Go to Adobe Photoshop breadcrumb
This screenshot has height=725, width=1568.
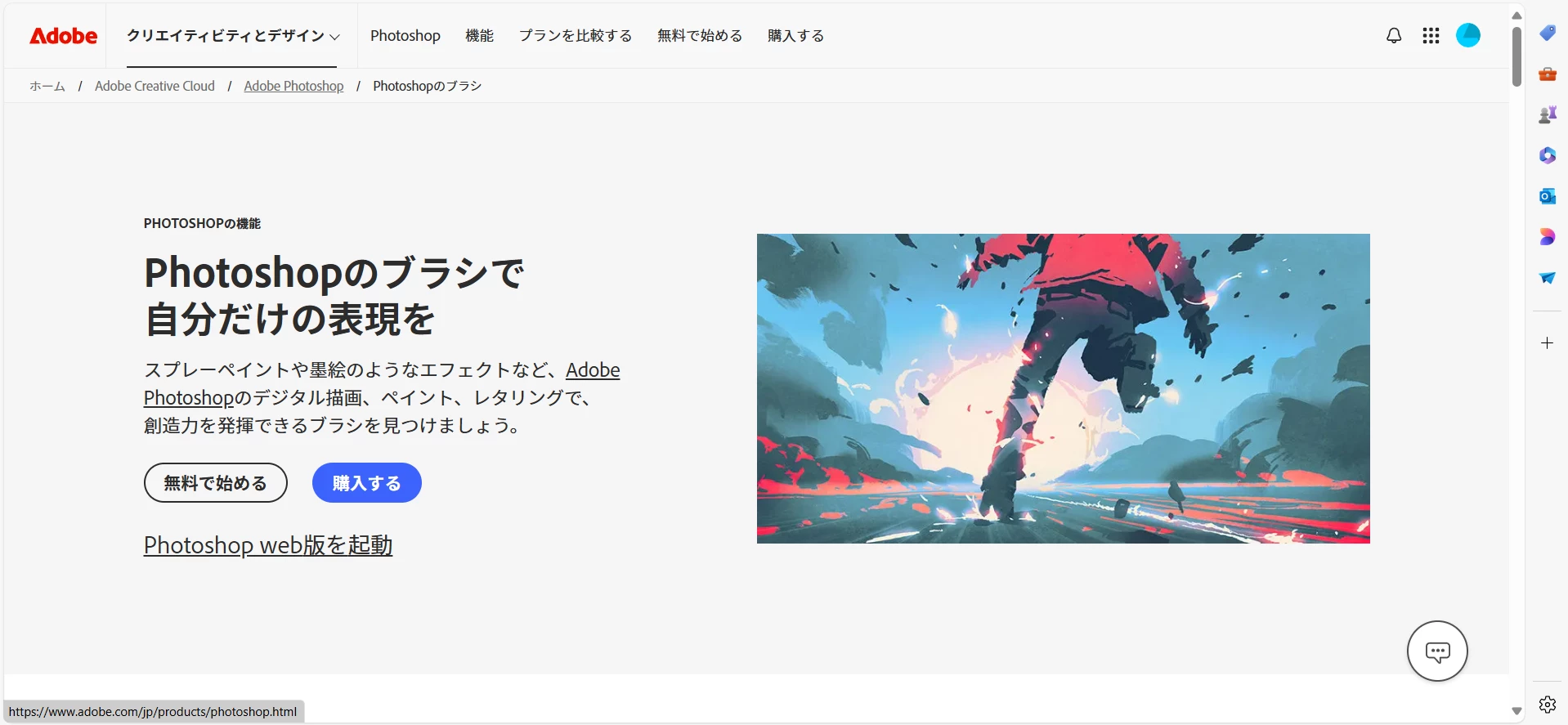click(x=293, y=86)
